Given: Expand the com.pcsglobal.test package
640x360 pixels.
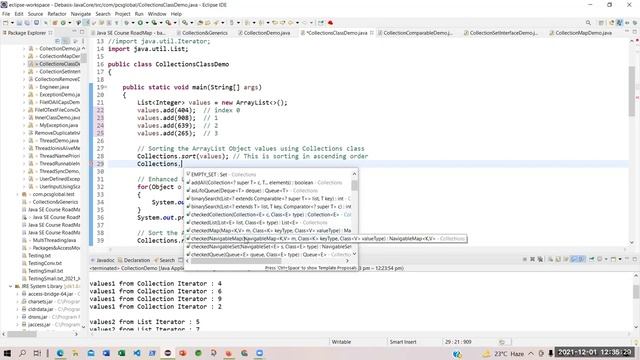Looking at the screenshot, I should tap(18, 194).
